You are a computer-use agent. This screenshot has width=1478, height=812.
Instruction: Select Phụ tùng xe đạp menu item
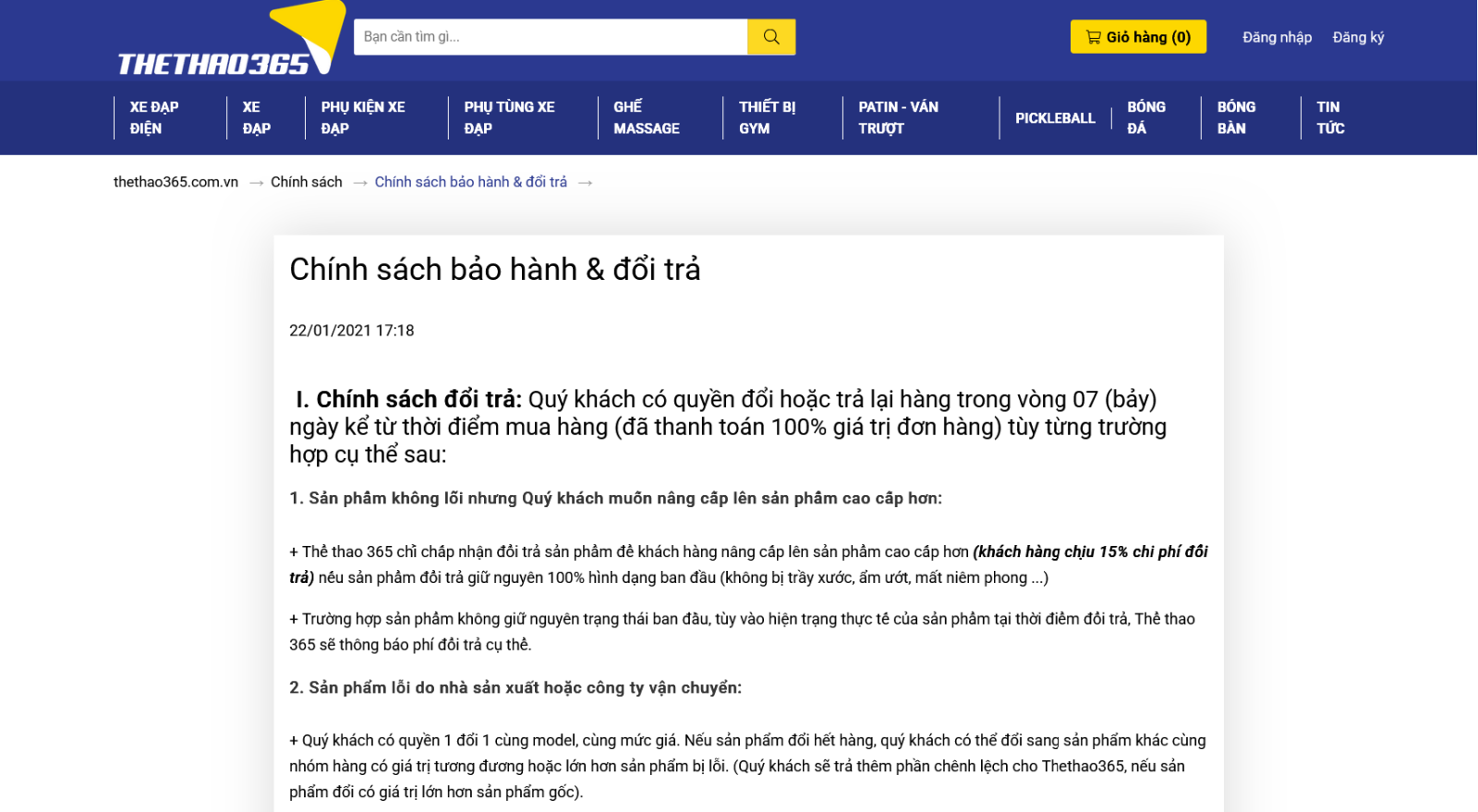509,117
